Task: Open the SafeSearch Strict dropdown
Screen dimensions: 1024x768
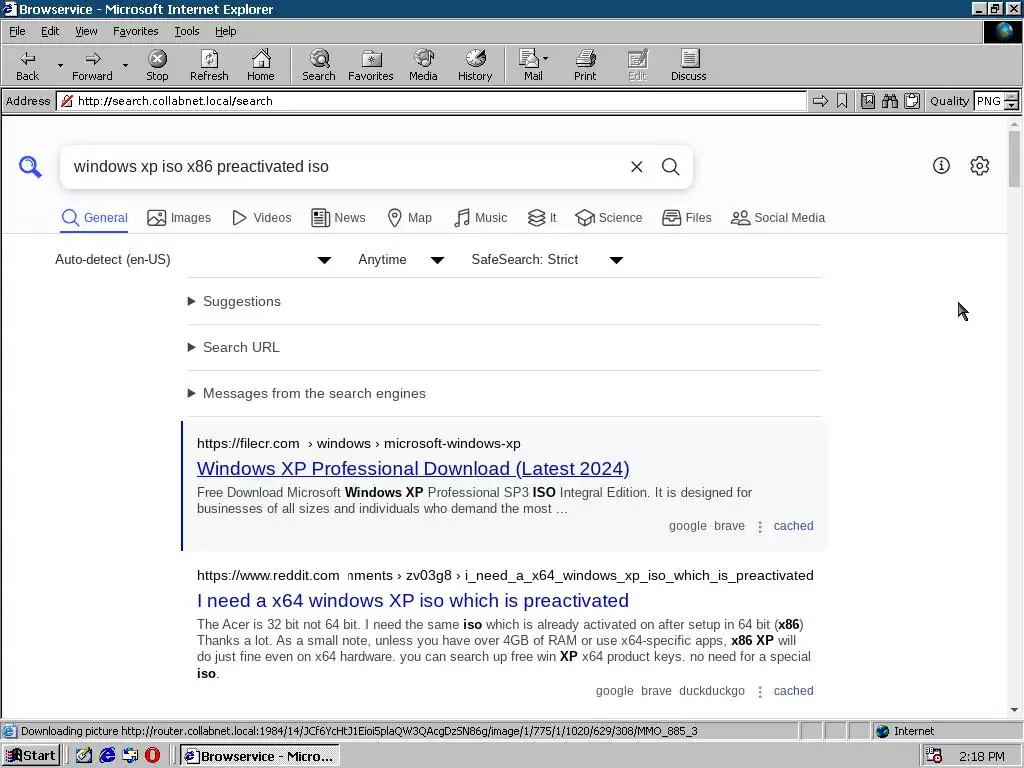Action: point(547,259)
